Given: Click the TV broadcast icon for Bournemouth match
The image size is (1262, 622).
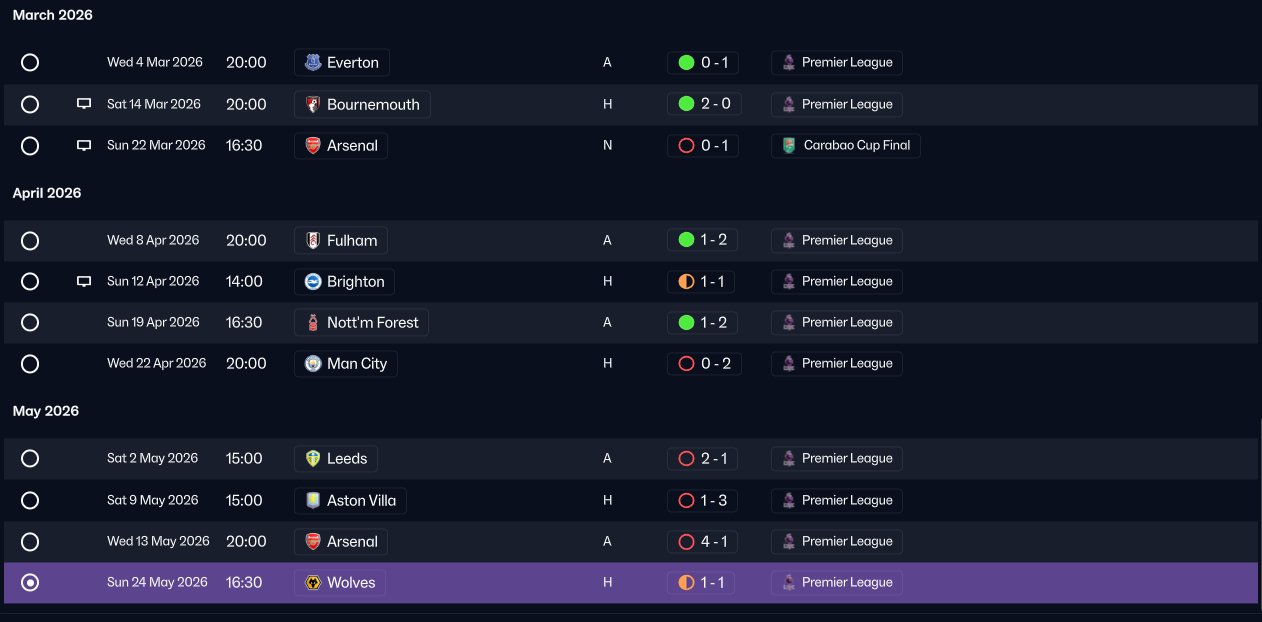Looking at the screenshot, I should click(x=84, y=104).
